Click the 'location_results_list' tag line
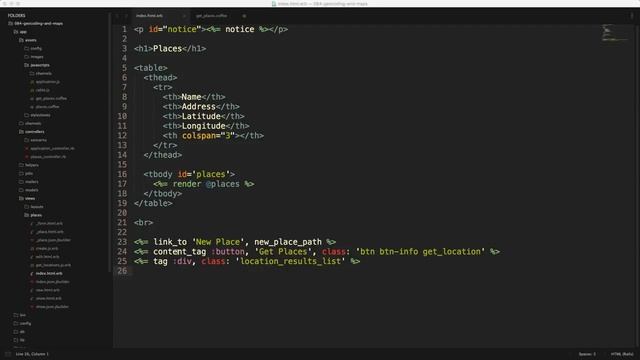The image size is (640, 360). [247, 261]
